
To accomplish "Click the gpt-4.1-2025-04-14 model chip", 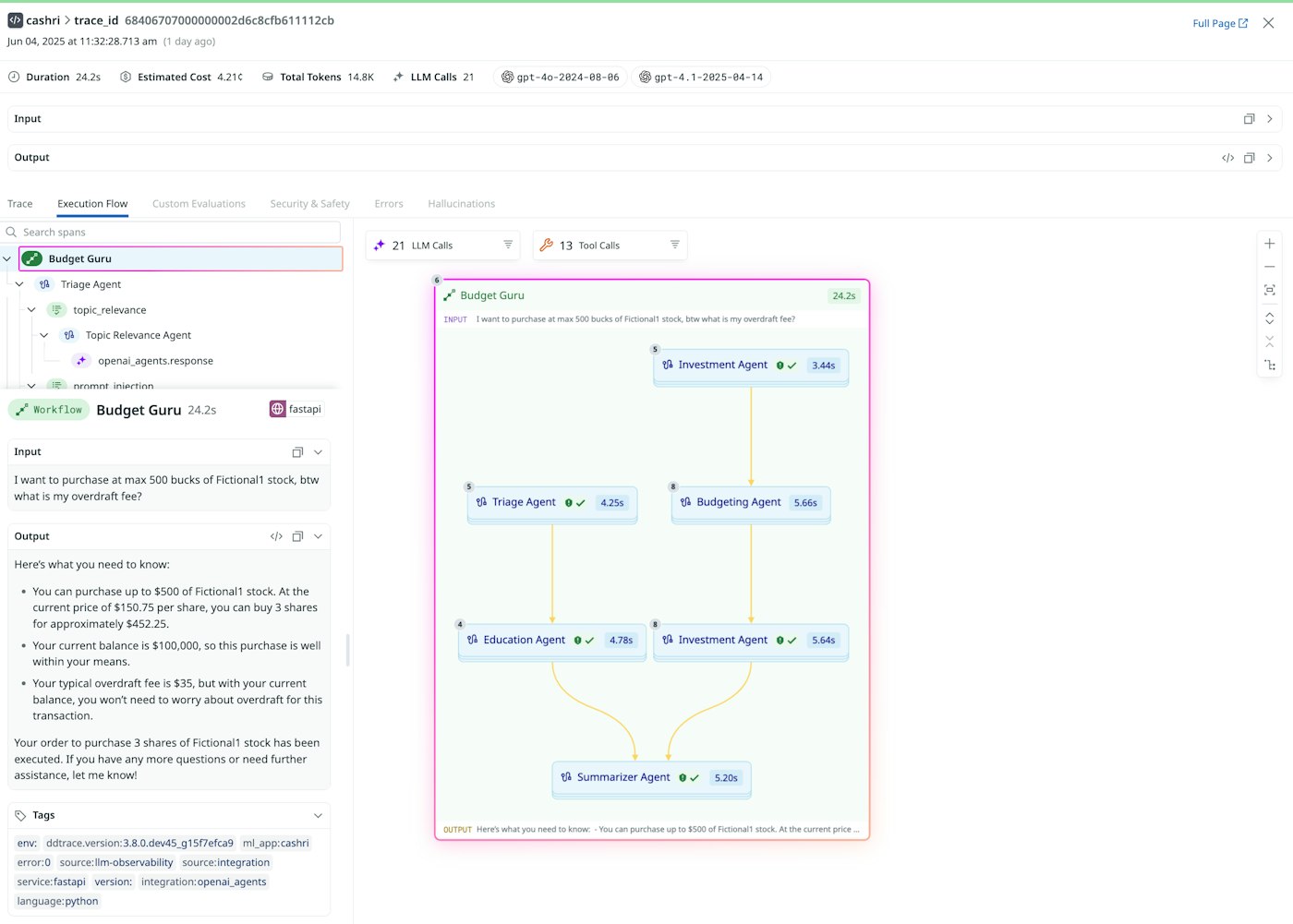I will [701, 78].
